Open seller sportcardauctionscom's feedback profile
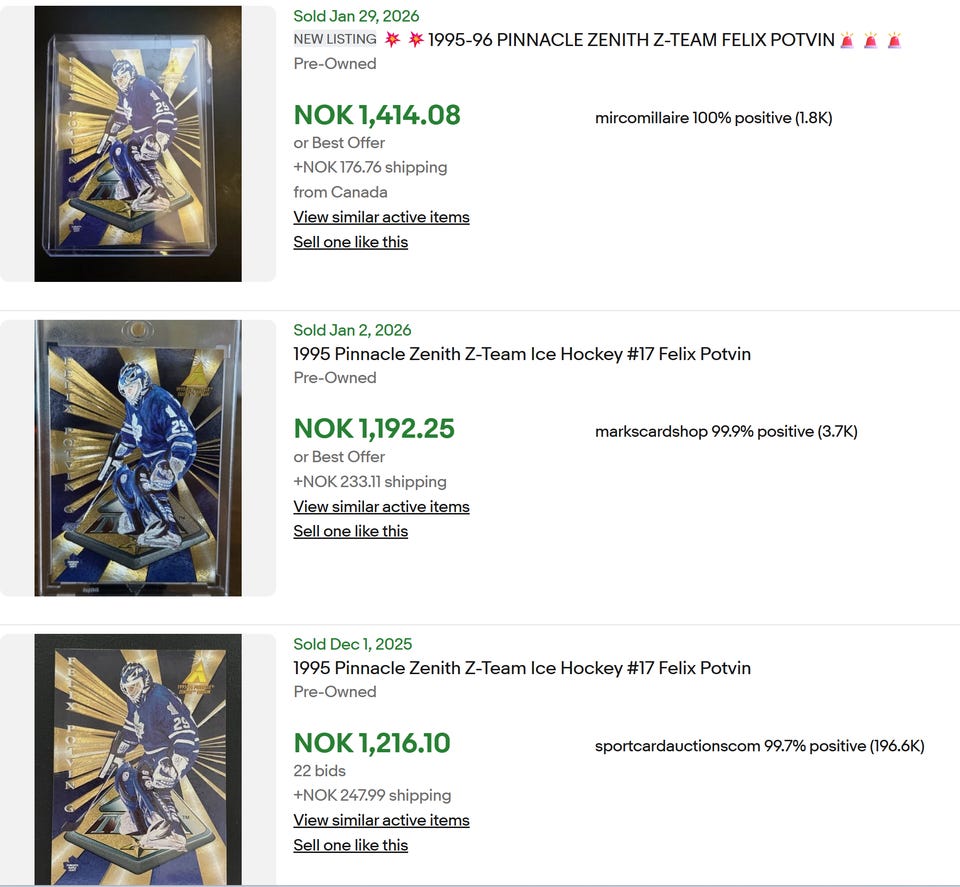 [x=759, y=746]
